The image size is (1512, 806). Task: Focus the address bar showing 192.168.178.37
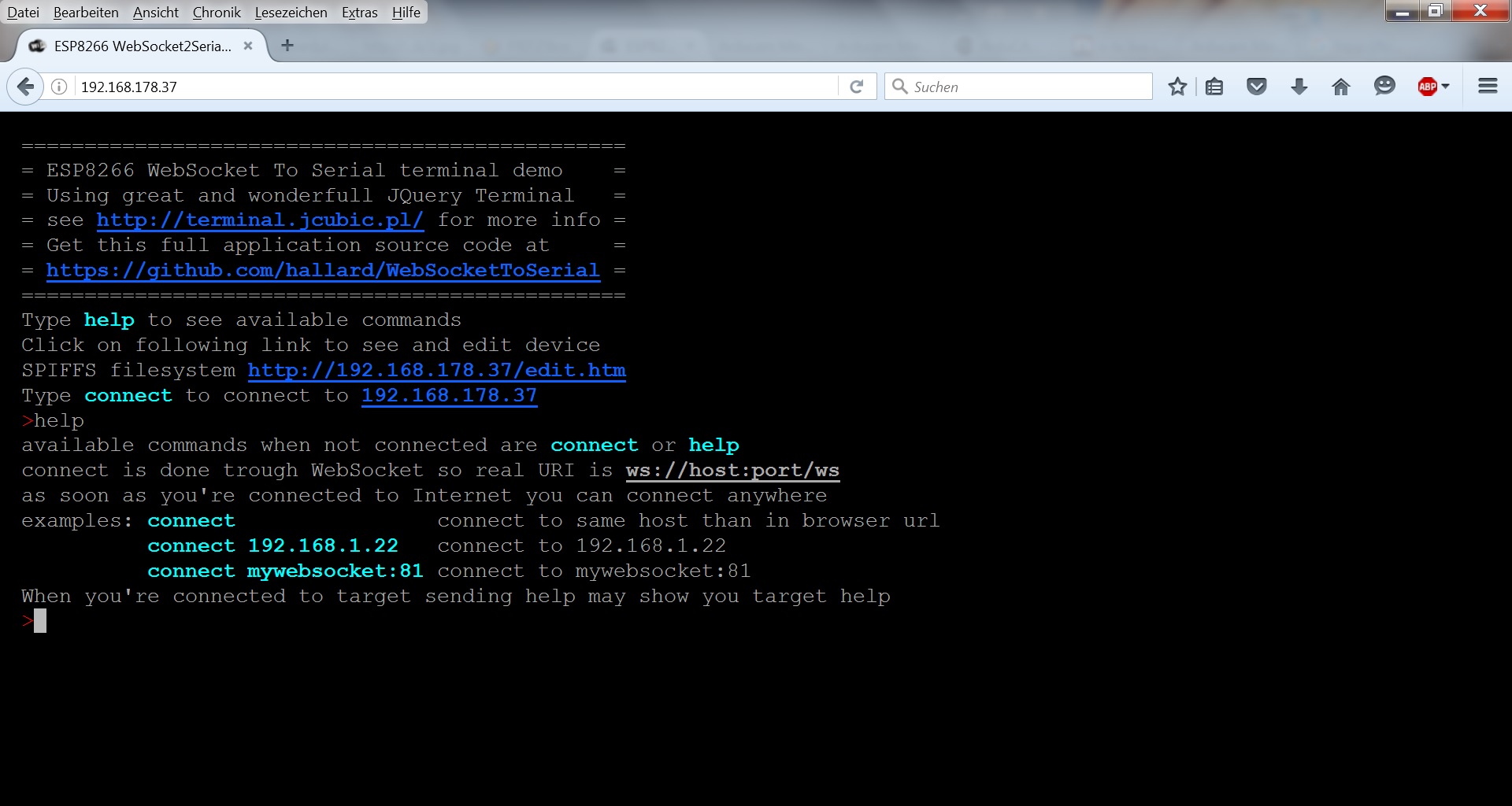pos(457,87)
